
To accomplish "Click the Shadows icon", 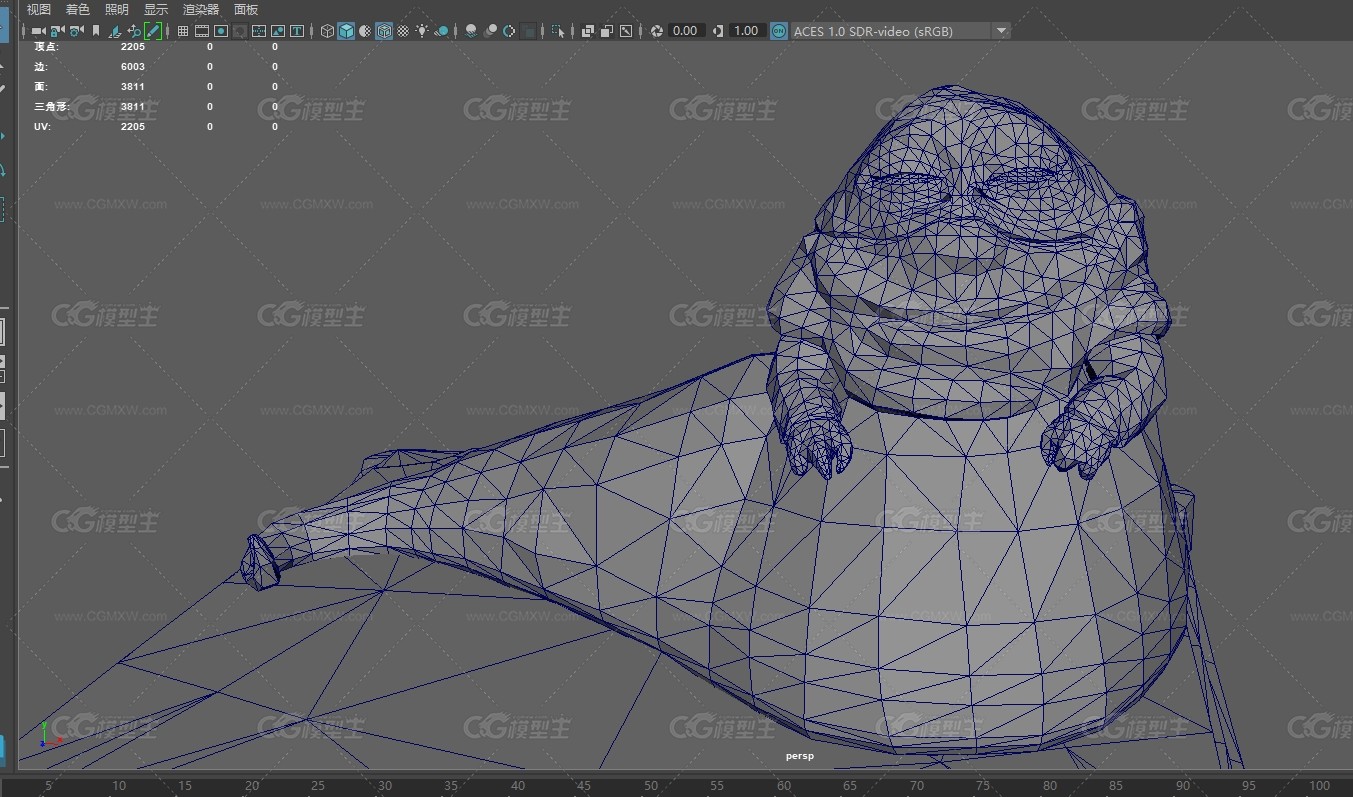I will [x=441, y=31].
